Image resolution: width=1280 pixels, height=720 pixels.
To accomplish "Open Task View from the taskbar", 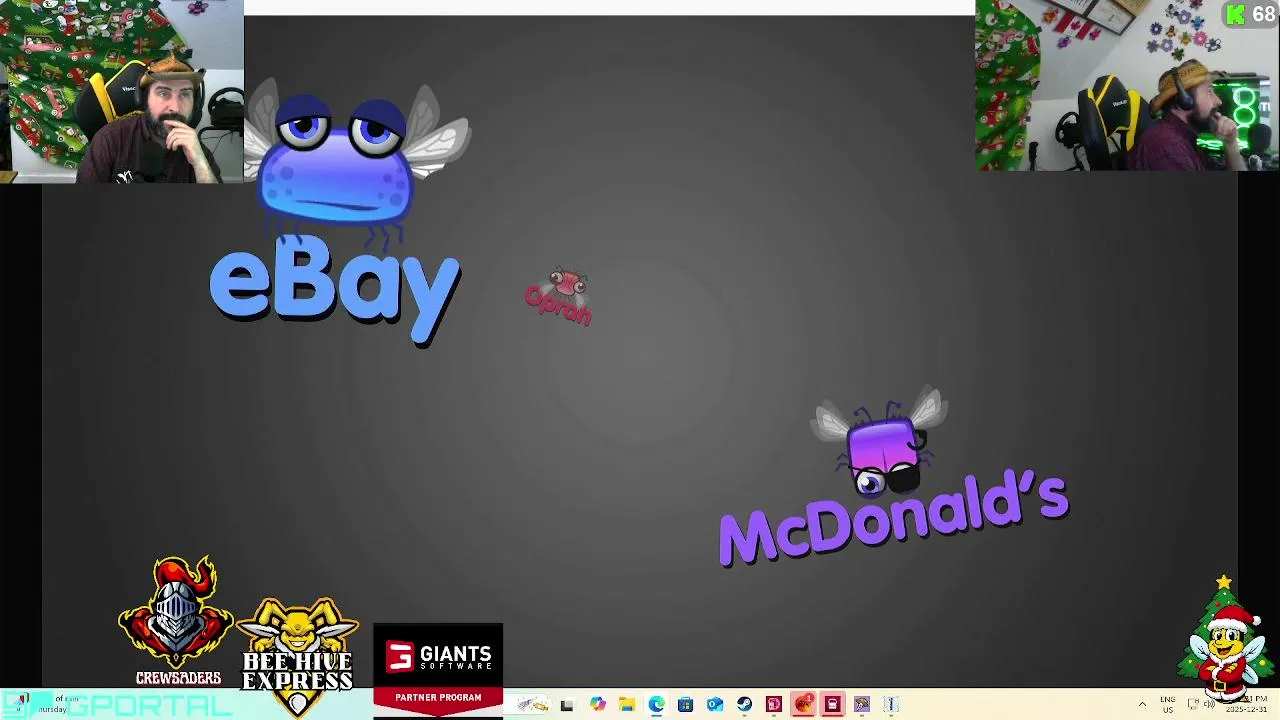I will point(567,705).
